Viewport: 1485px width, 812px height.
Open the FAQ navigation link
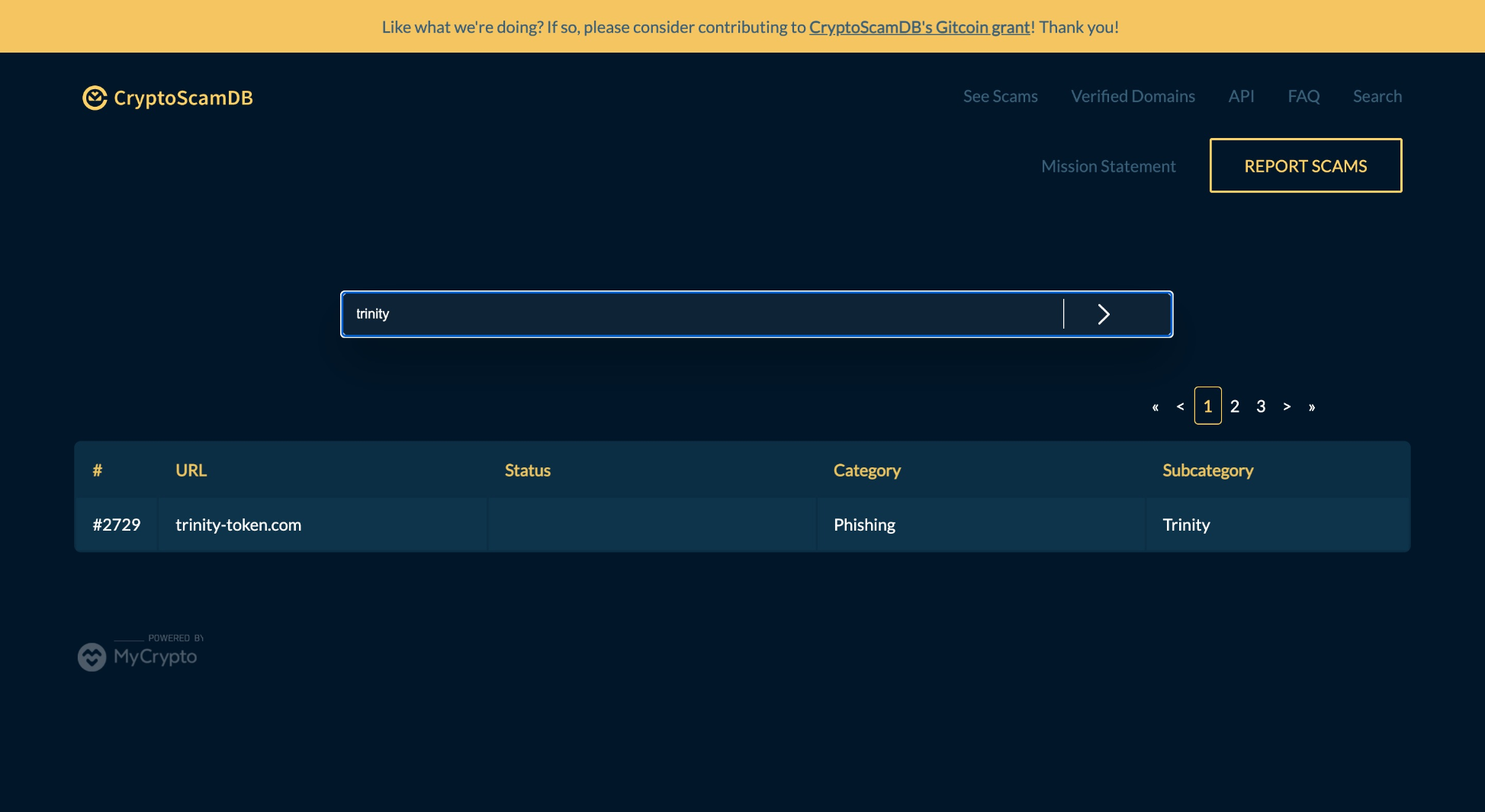click(1303, 96)
